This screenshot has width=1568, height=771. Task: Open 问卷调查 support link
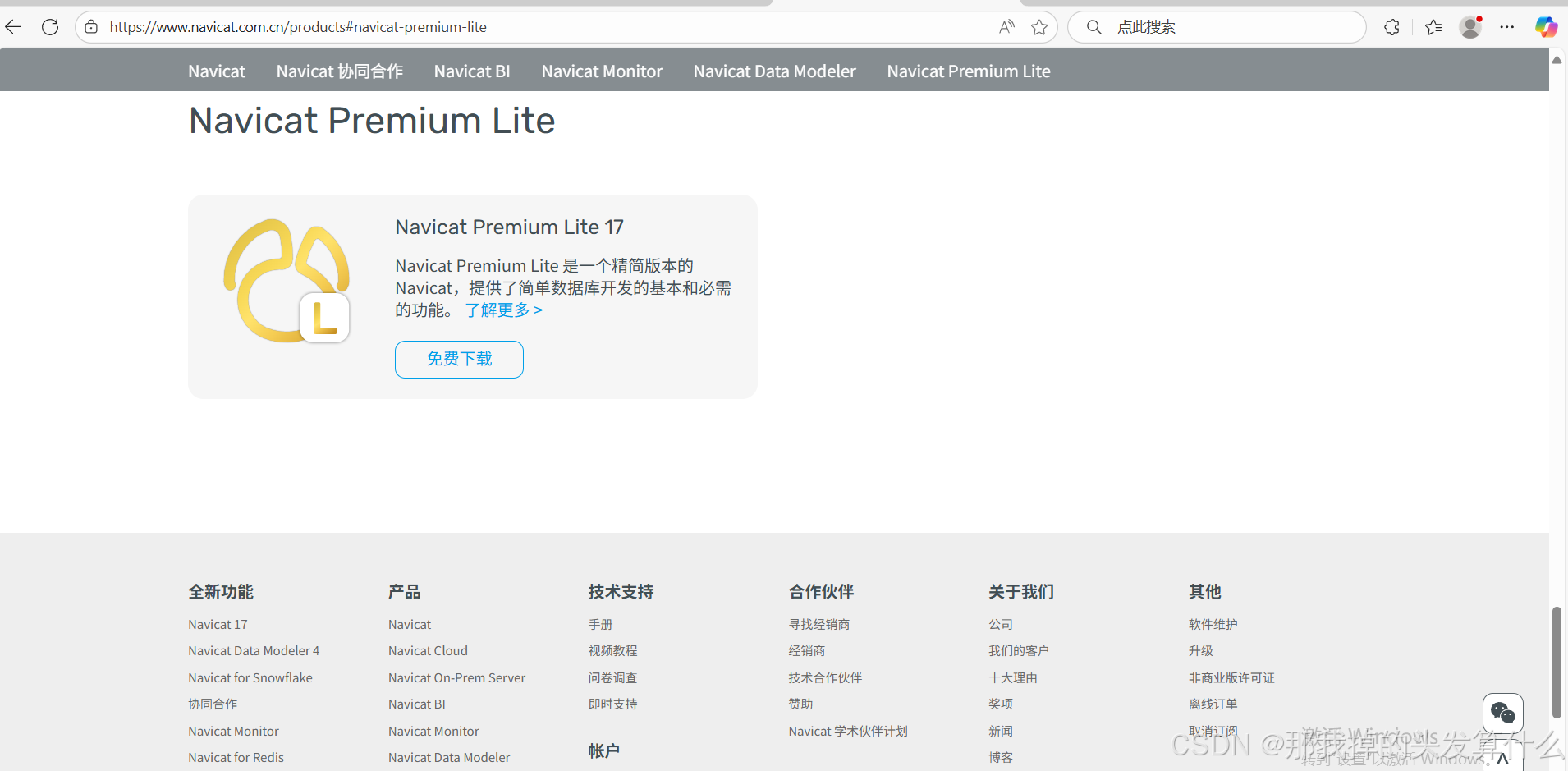613,678
